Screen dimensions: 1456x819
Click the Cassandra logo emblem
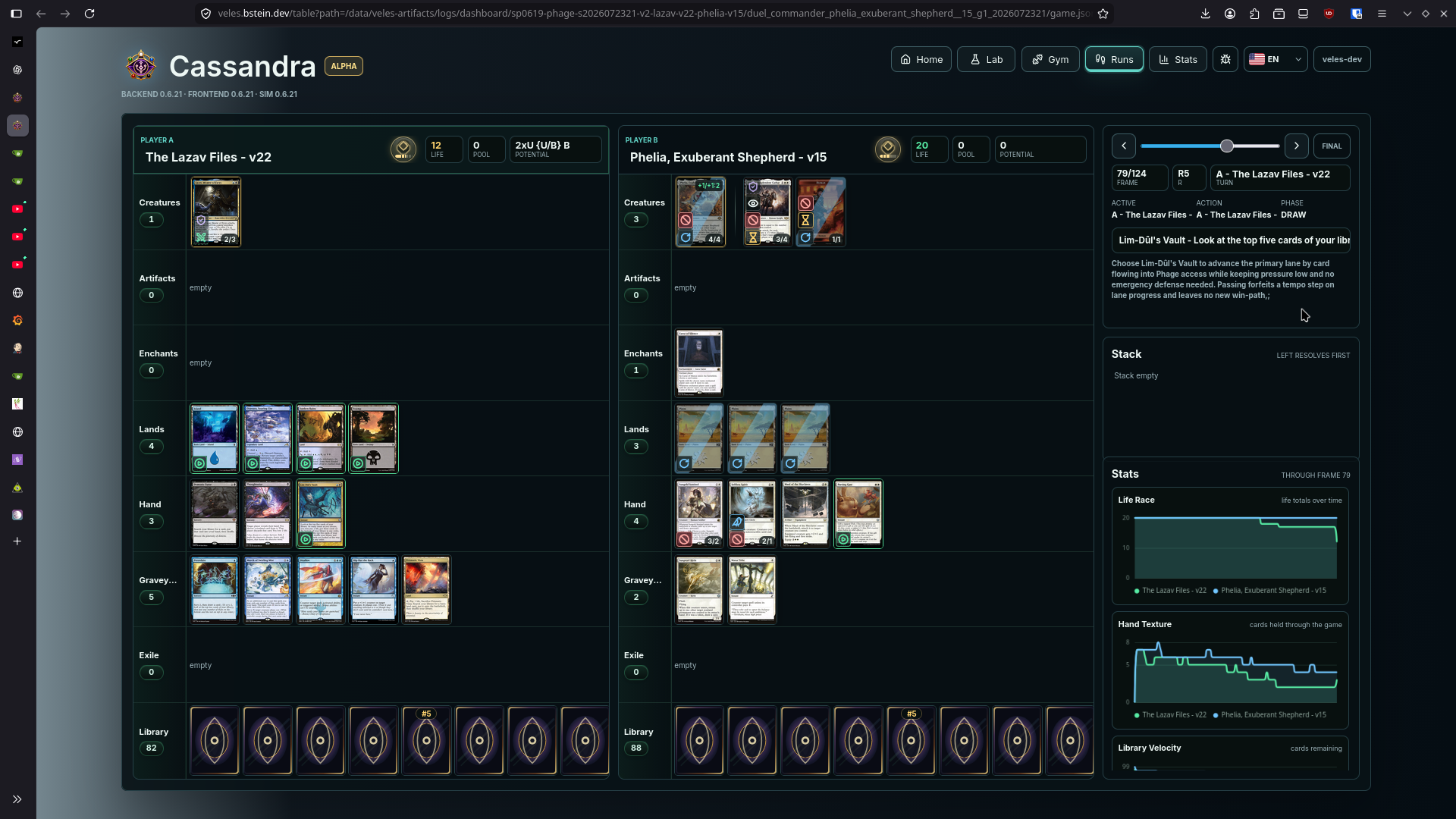click(141, 66)
